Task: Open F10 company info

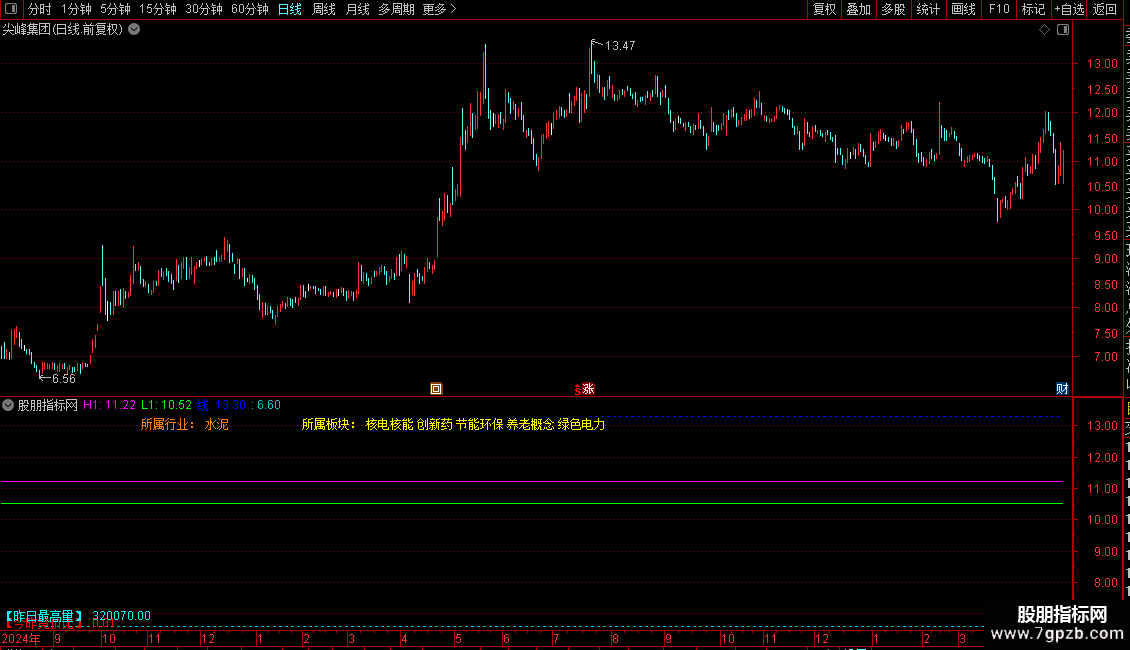Action: (x=999, y=9)
